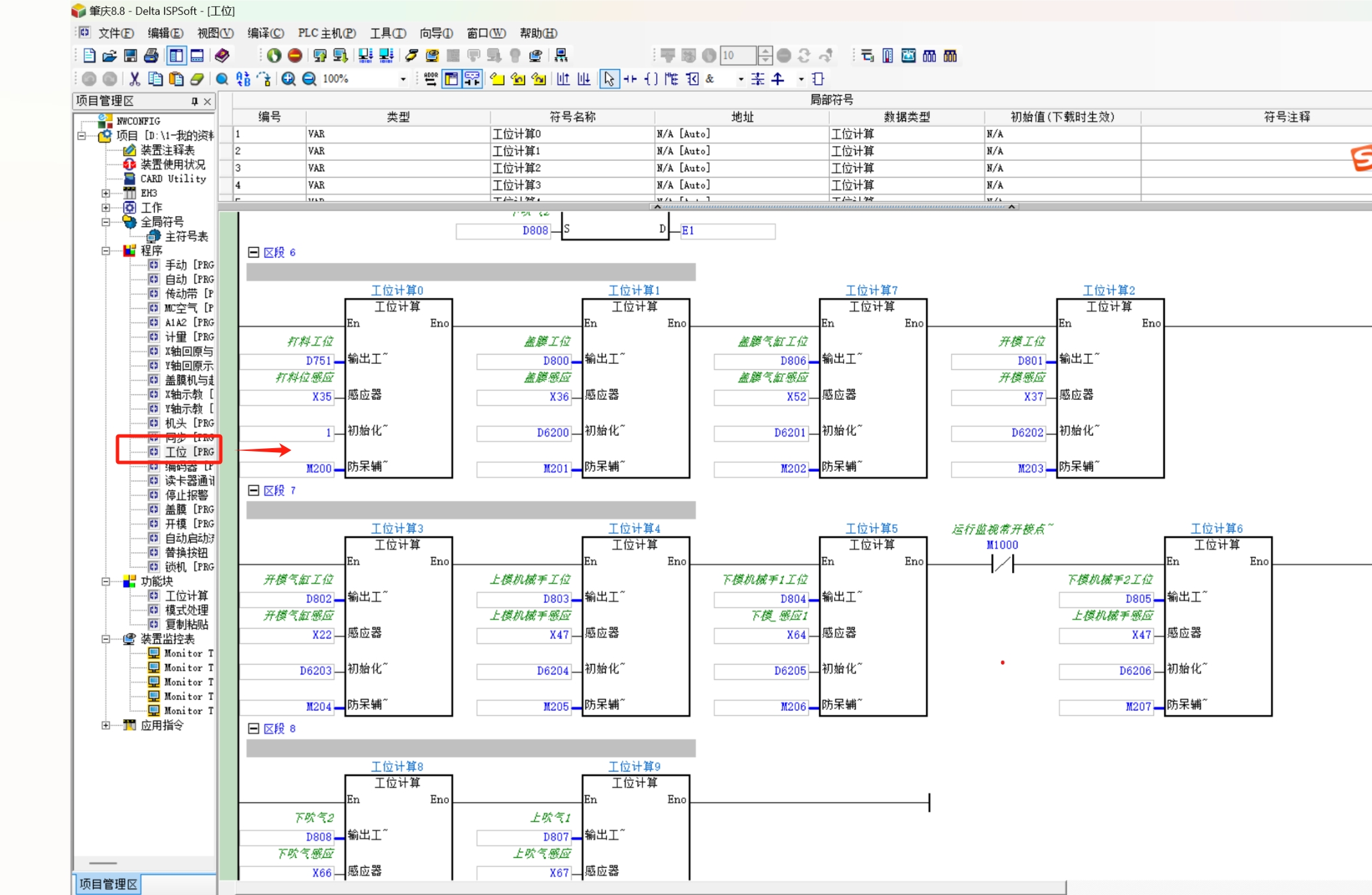This screenshot has width=1372, height=895.
Task: Click the New file icon
Action: [x=89, y=56]
